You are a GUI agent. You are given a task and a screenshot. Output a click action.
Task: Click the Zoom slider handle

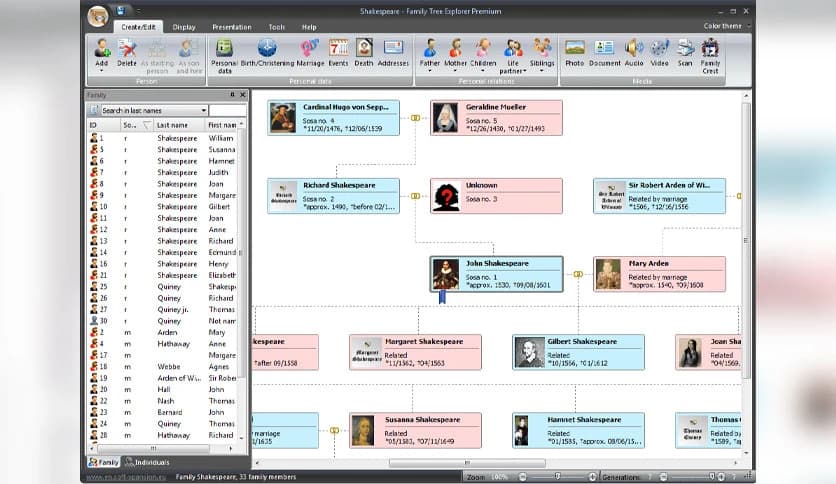558,477
